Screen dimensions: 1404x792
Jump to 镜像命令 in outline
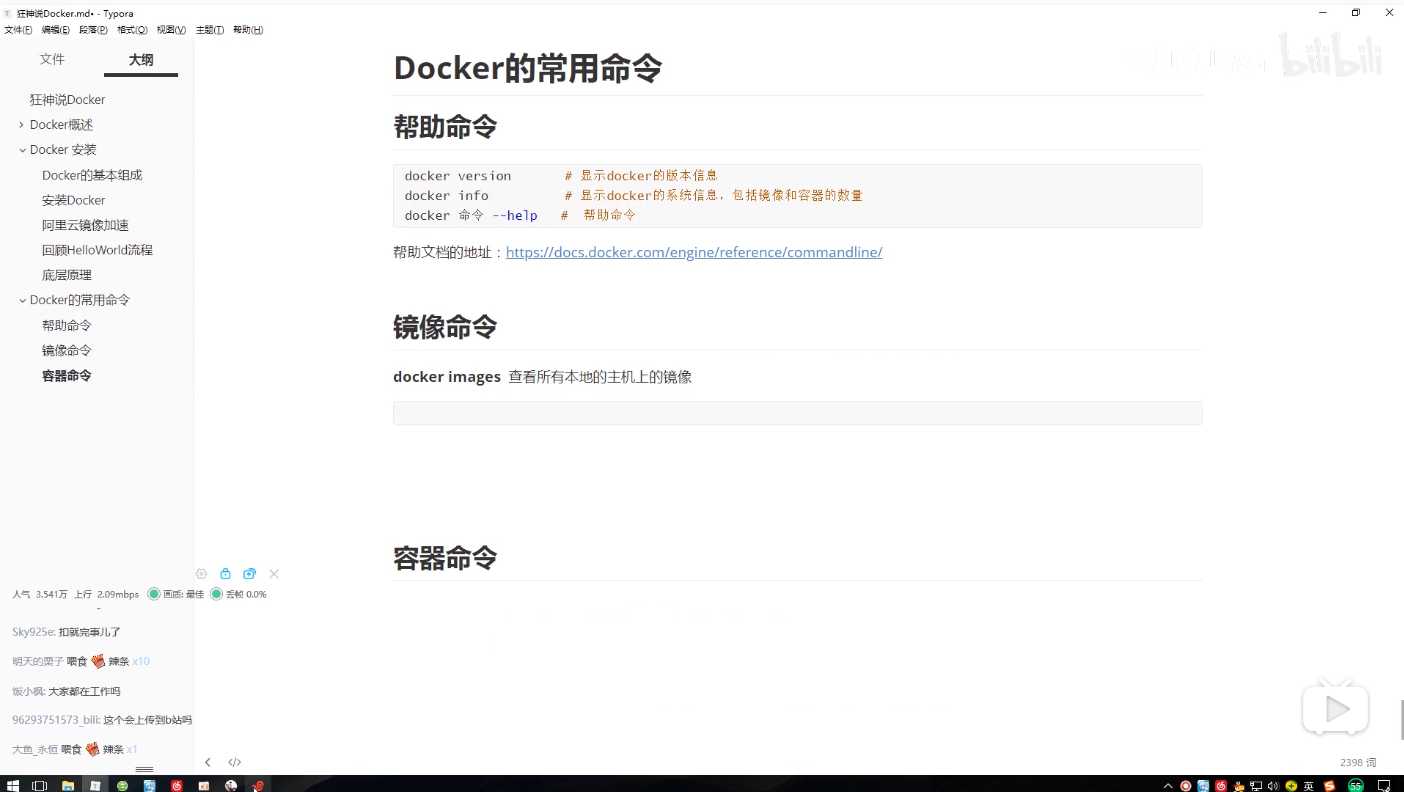click(66, 350)
